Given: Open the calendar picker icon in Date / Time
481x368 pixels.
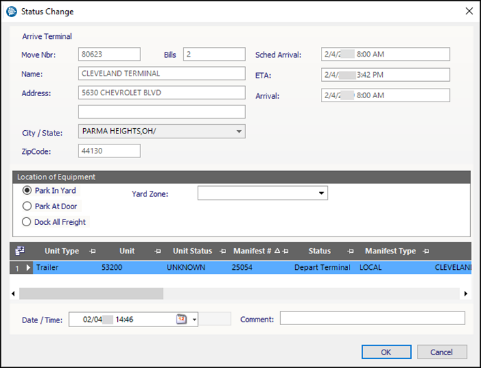Looking at the screenshot, I should pos(181,319).
